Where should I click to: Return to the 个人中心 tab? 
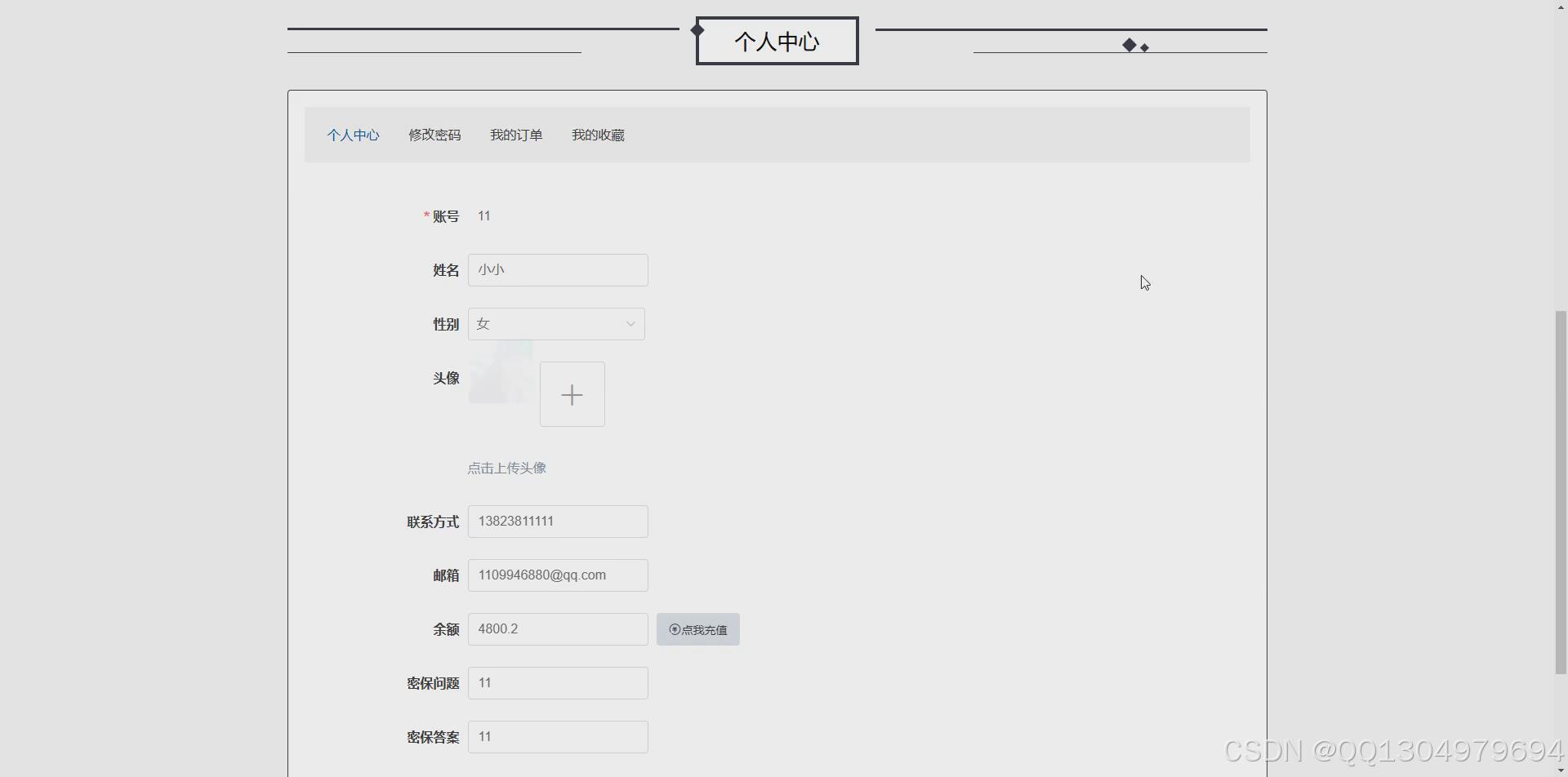(353, 135)
